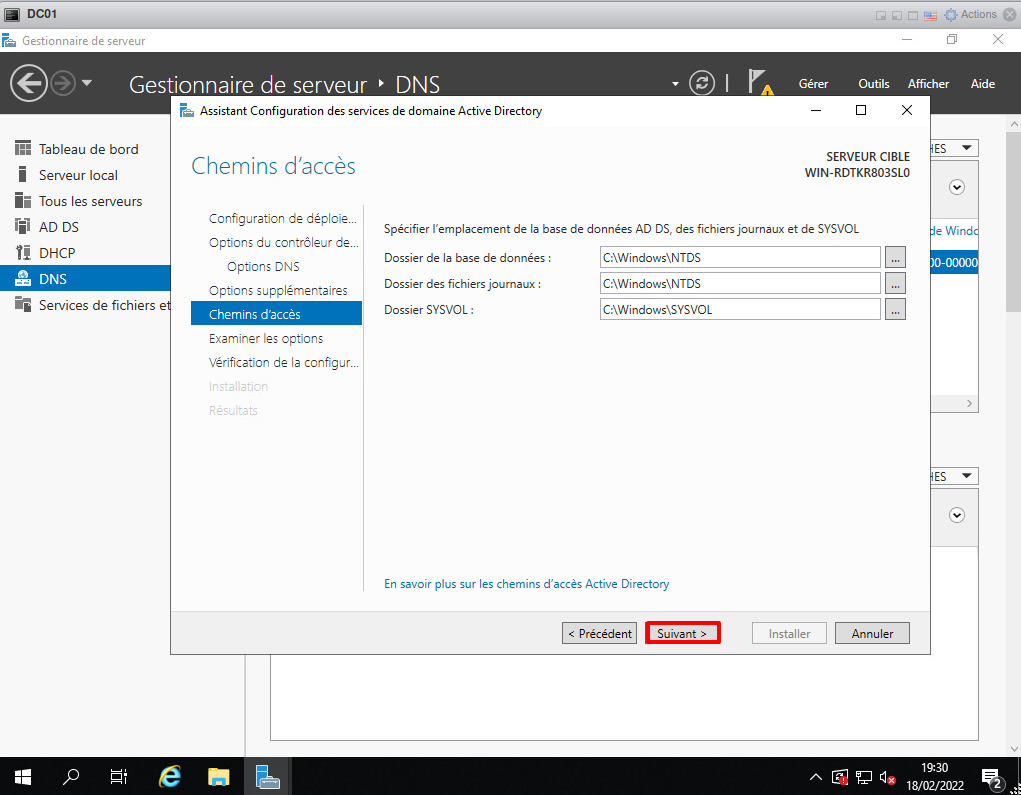Viewport: 1021px width, 795px height.
Task: Go to Examiner les options step
Action: 266,338
